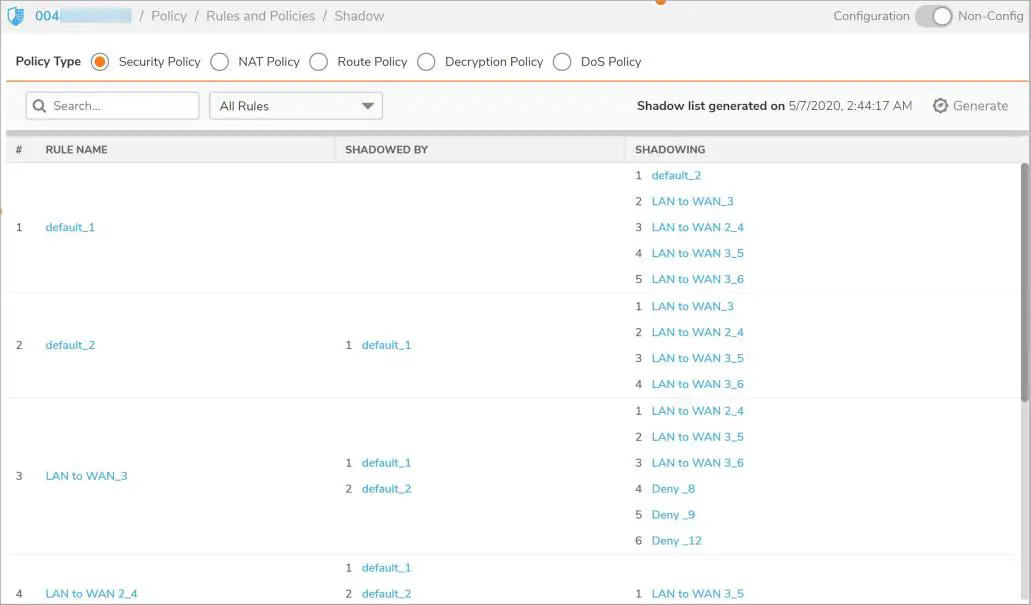Screen dimensions: 1031x605
Task: Go to the Policy breadcrumb item
Action: [x=169, y=16]
